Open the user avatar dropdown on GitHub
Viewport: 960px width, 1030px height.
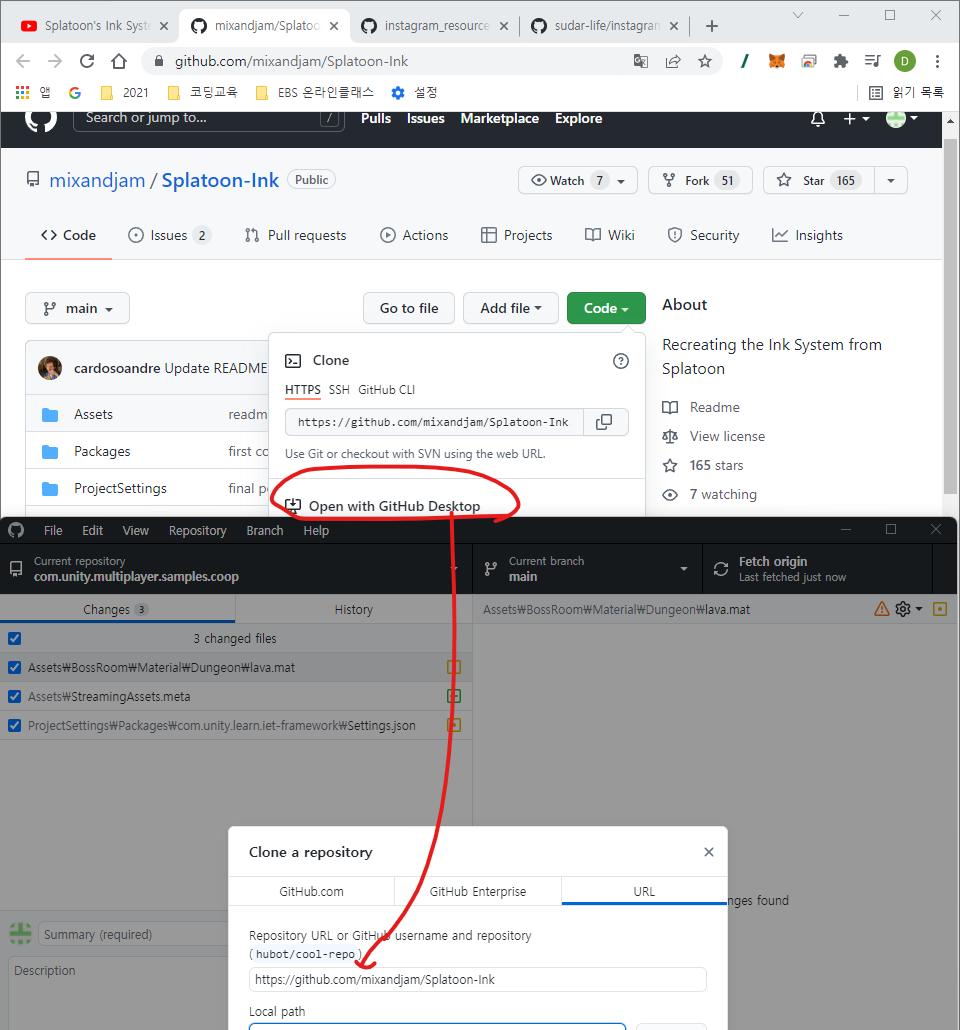coord(902,119)
